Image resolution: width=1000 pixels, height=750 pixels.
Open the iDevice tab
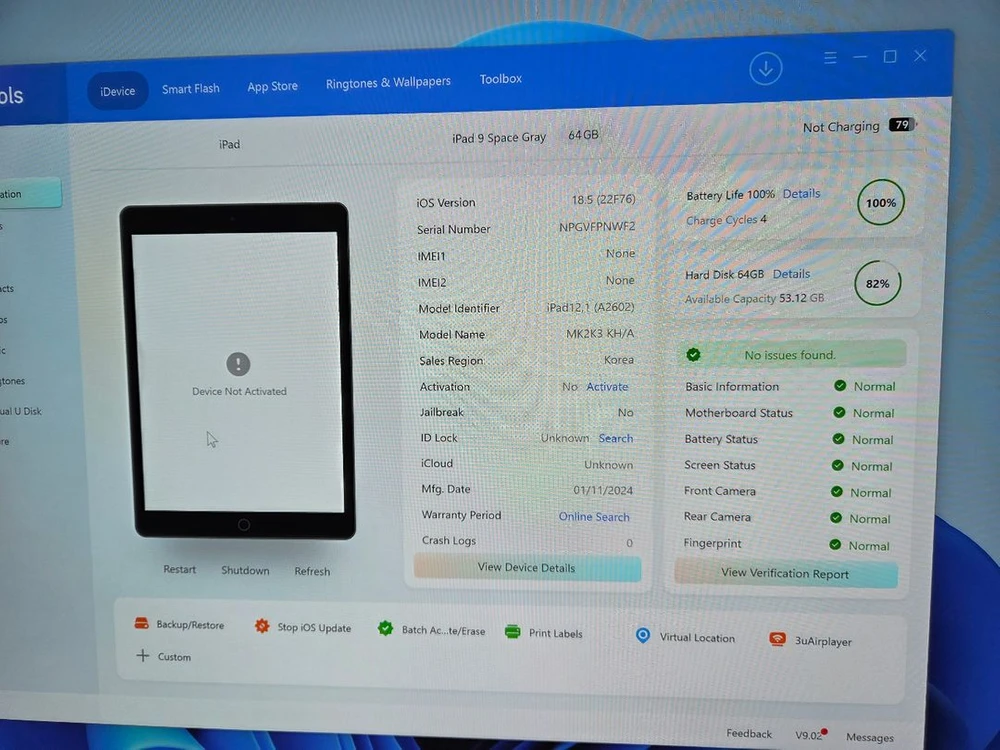click(117, 91)
